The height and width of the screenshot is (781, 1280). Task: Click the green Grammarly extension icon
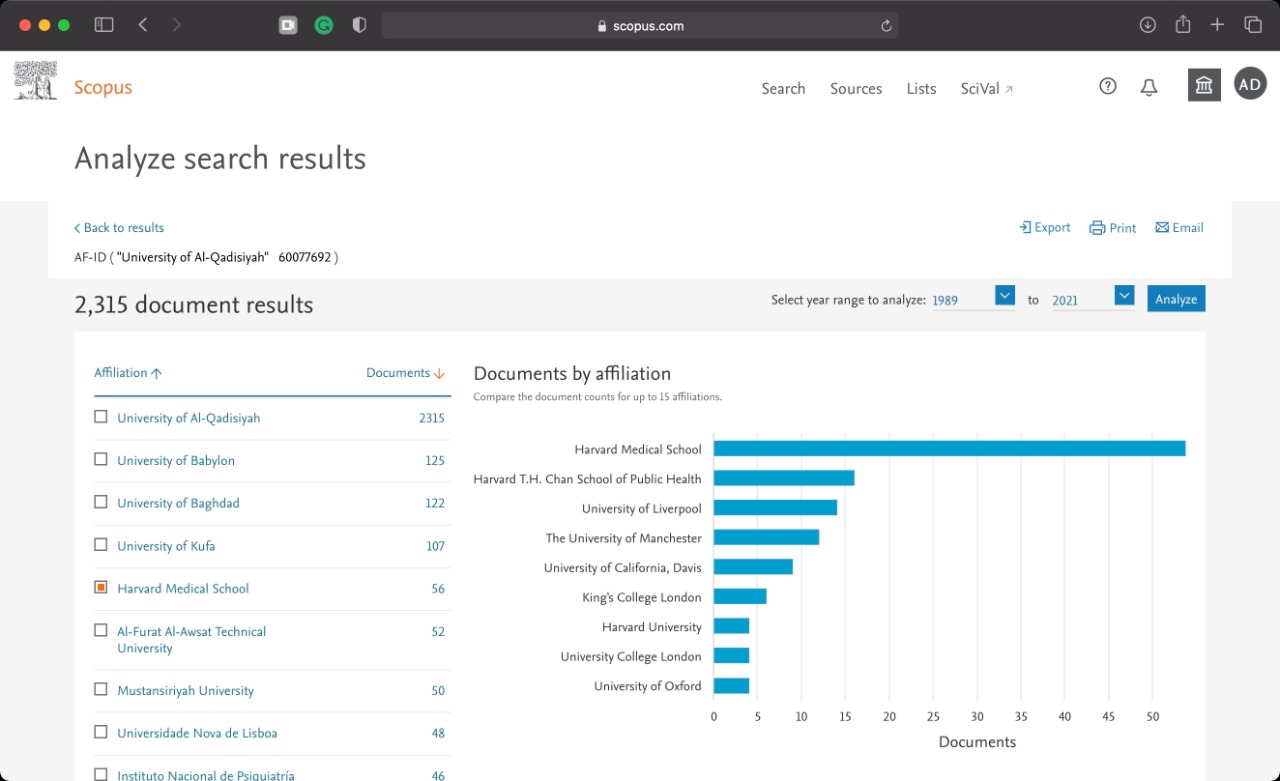(x=324, y=26)
